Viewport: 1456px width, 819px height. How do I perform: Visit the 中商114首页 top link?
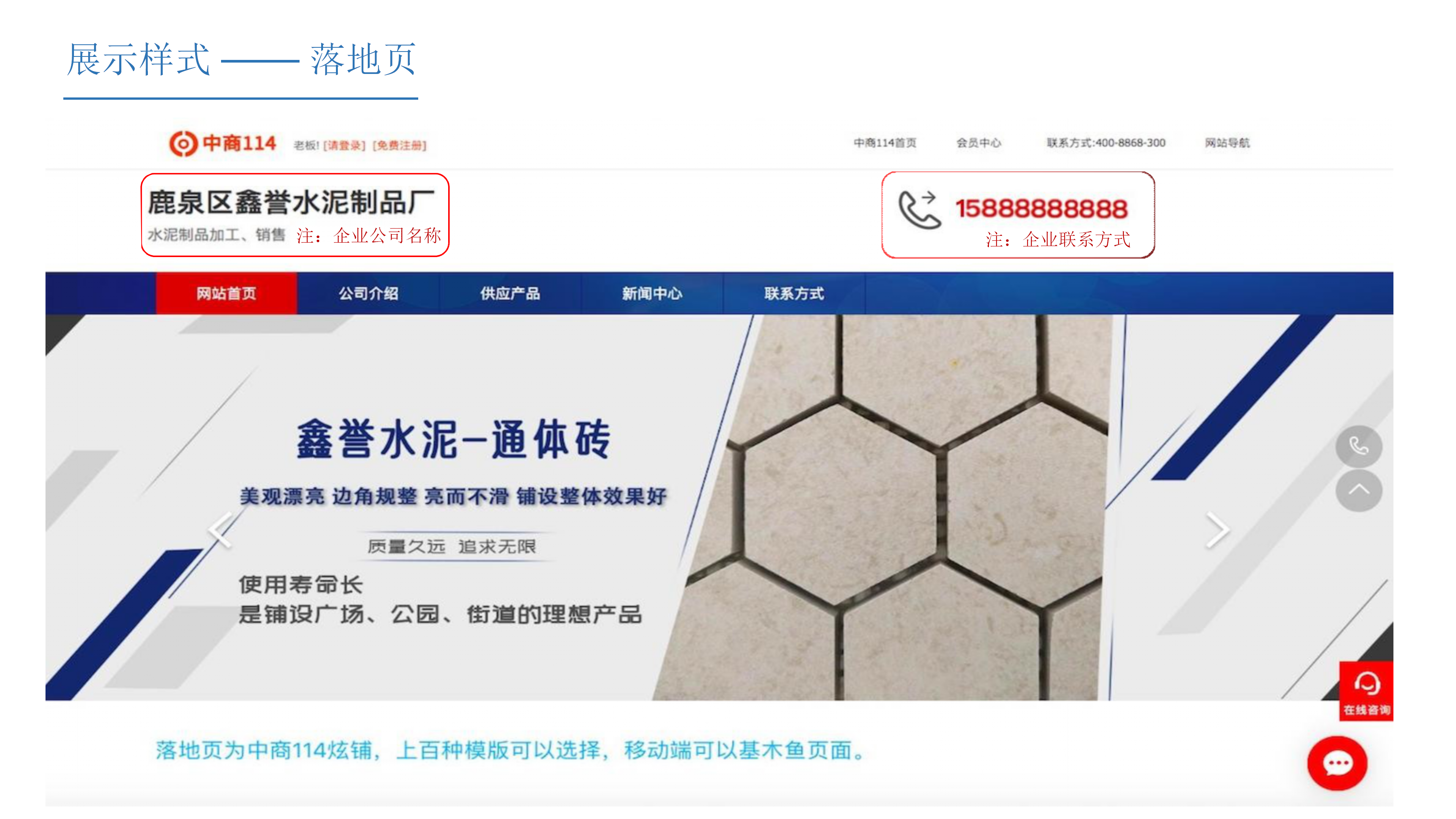(x=885, y=143)
